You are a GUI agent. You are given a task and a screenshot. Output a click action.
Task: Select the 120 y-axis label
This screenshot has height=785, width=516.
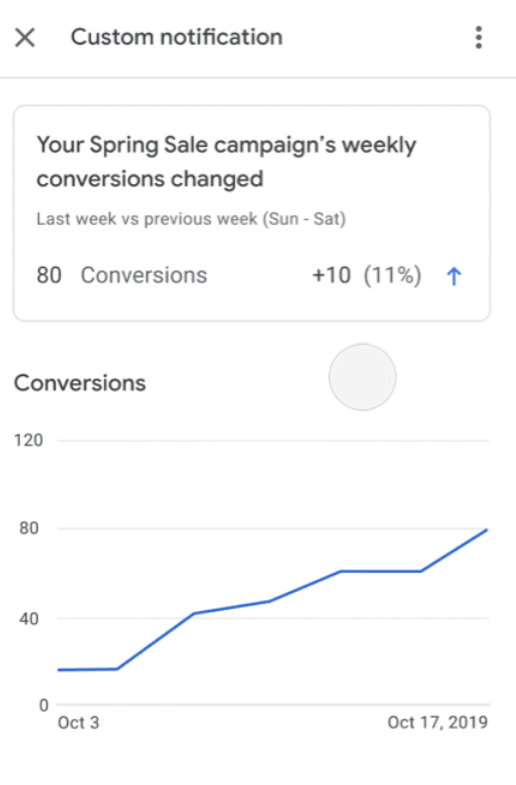(29, 440)
